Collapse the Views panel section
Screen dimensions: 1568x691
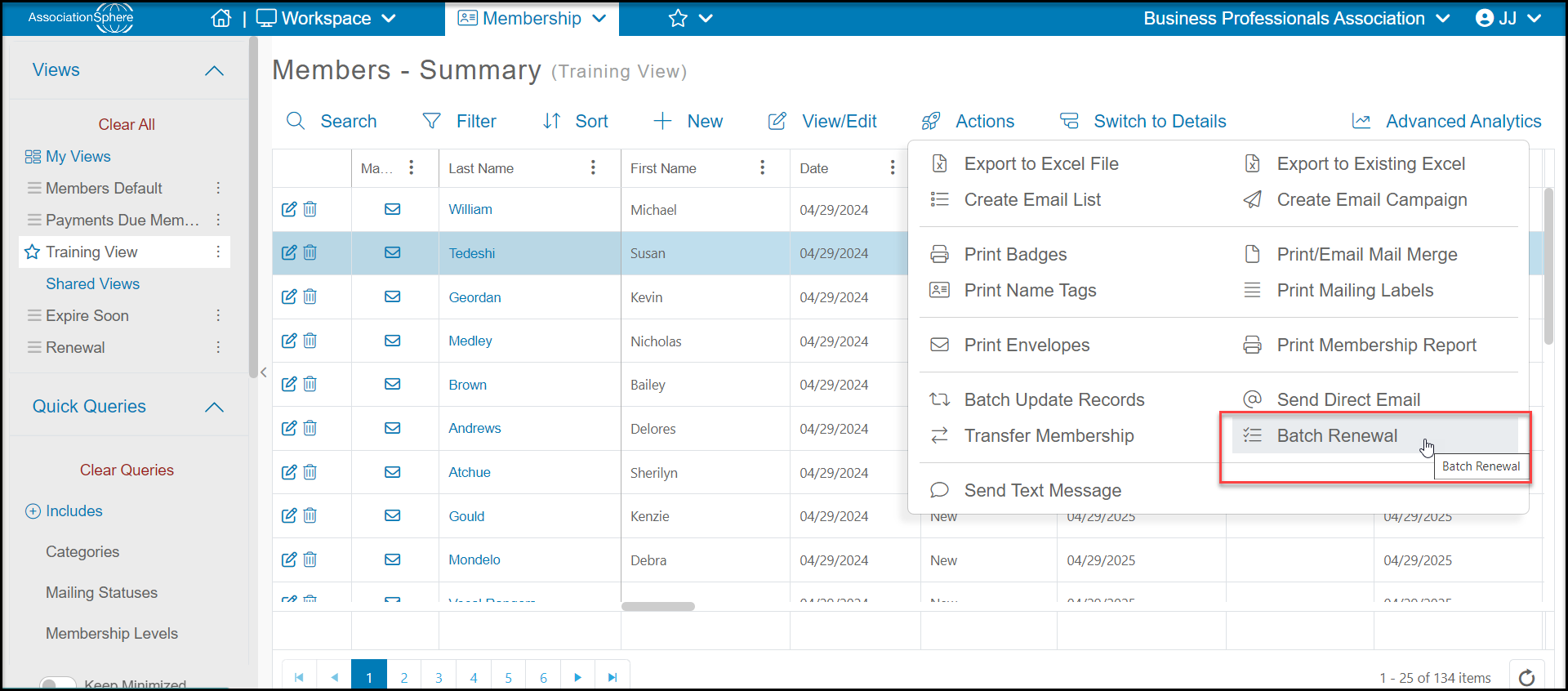coord(214,70)
